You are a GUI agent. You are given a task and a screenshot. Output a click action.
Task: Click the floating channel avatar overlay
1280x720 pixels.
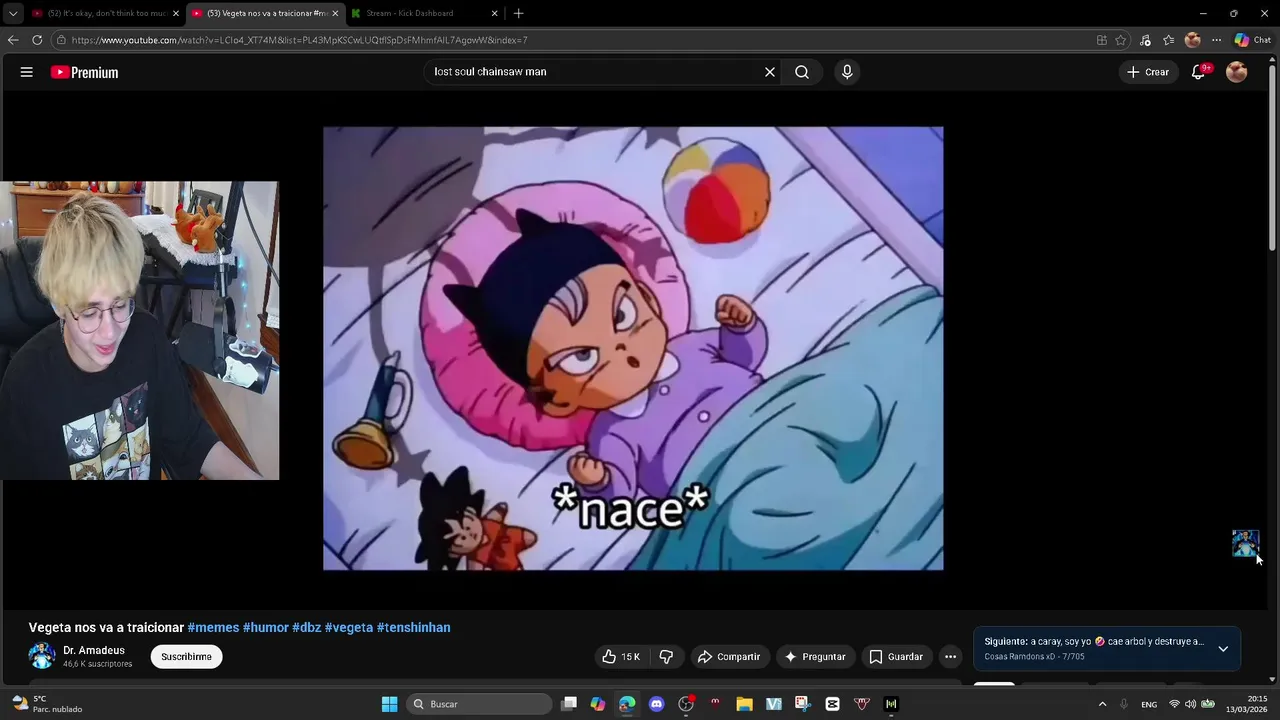click(x=1245, y=543)
